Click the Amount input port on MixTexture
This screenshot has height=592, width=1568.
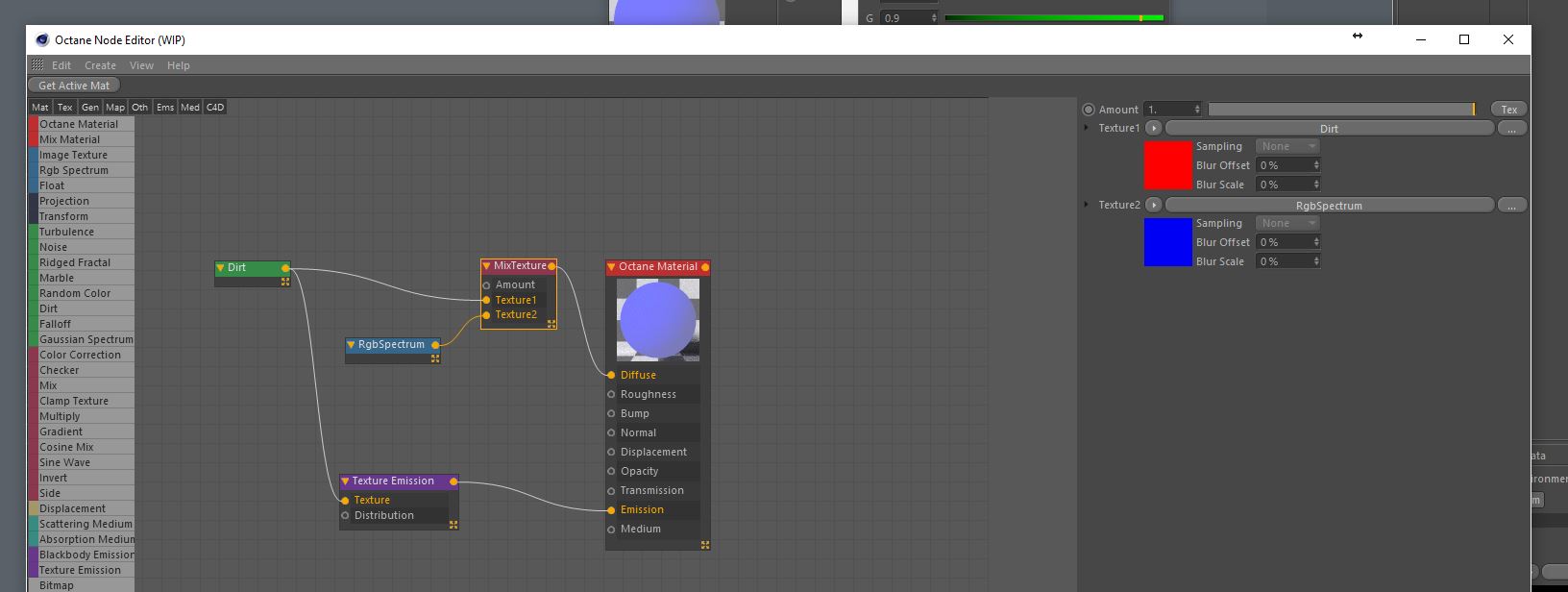click(486, 285)
